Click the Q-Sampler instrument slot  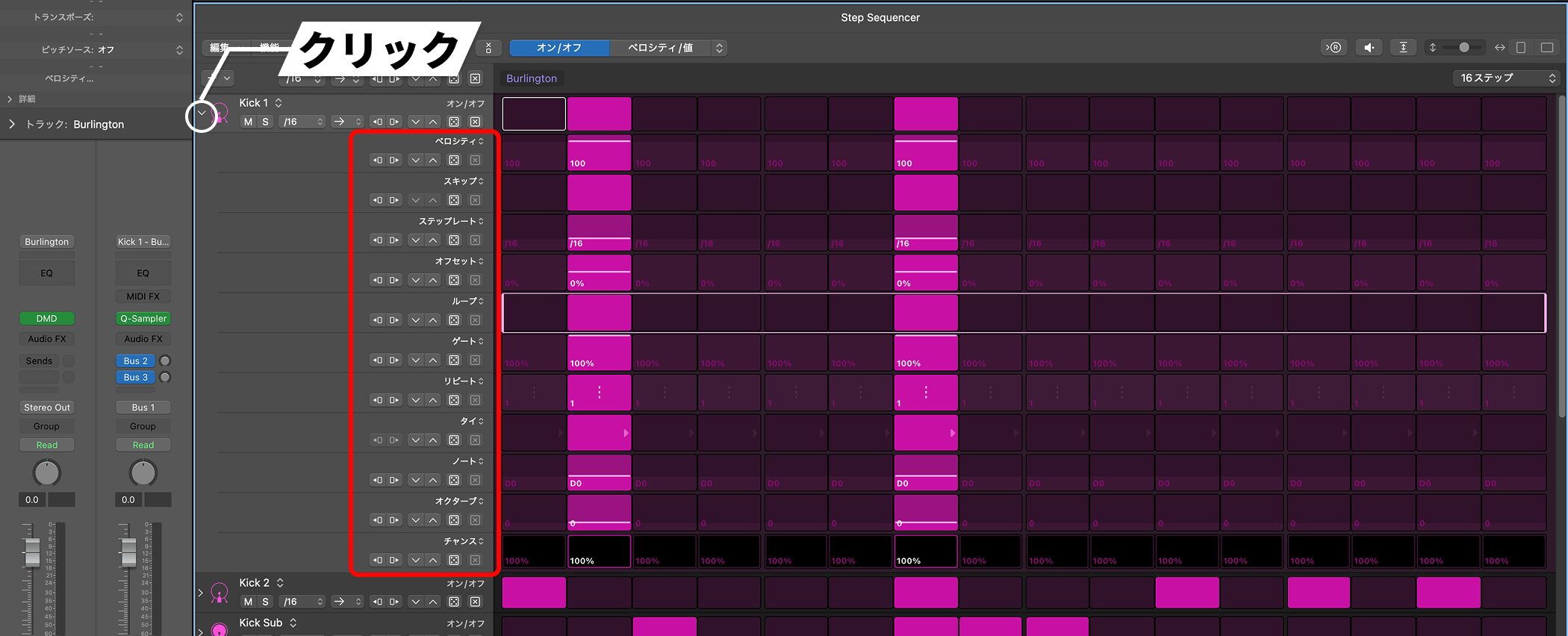pyautogui.click(x=143, y=319)
